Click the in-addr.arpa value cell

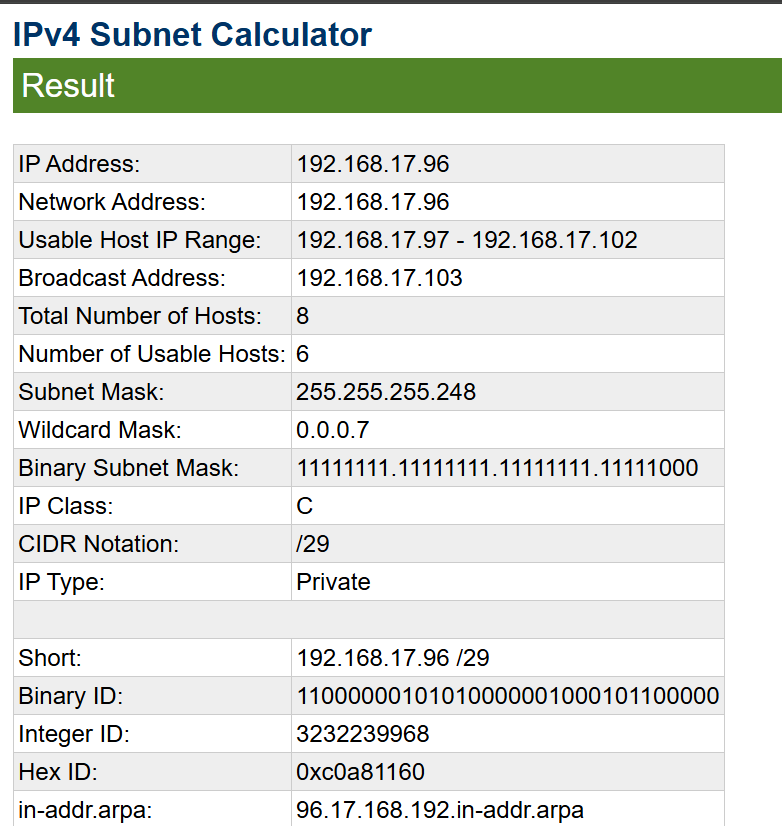click(x=508, y=809)
